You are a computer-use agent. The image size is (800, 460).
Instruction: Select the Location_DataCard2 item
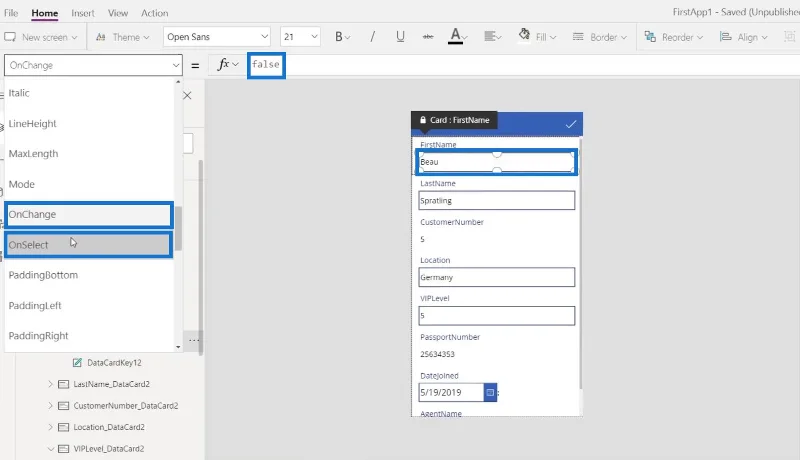[x=109, y=427]
